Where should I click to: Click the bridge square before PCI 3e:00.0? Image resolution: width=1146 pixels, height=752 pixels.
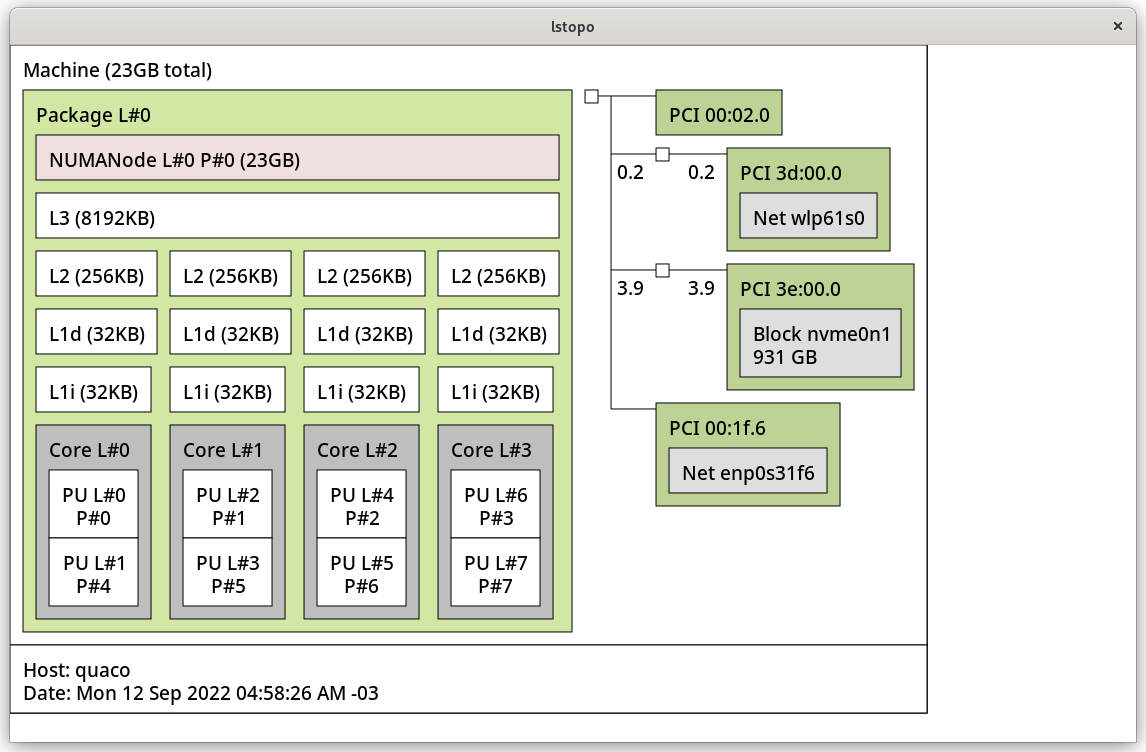coord(662,270)
